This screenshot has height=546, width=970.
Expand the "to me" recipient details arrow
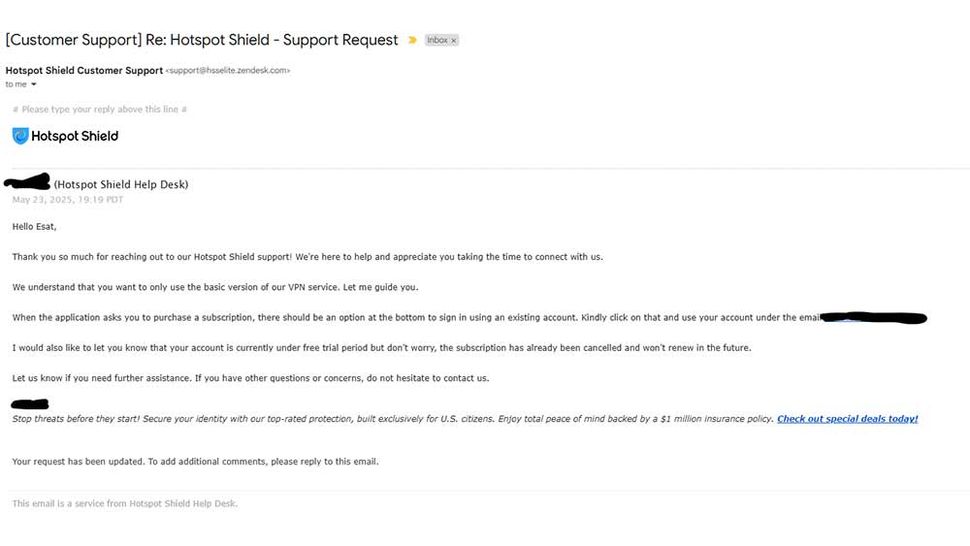33,84
